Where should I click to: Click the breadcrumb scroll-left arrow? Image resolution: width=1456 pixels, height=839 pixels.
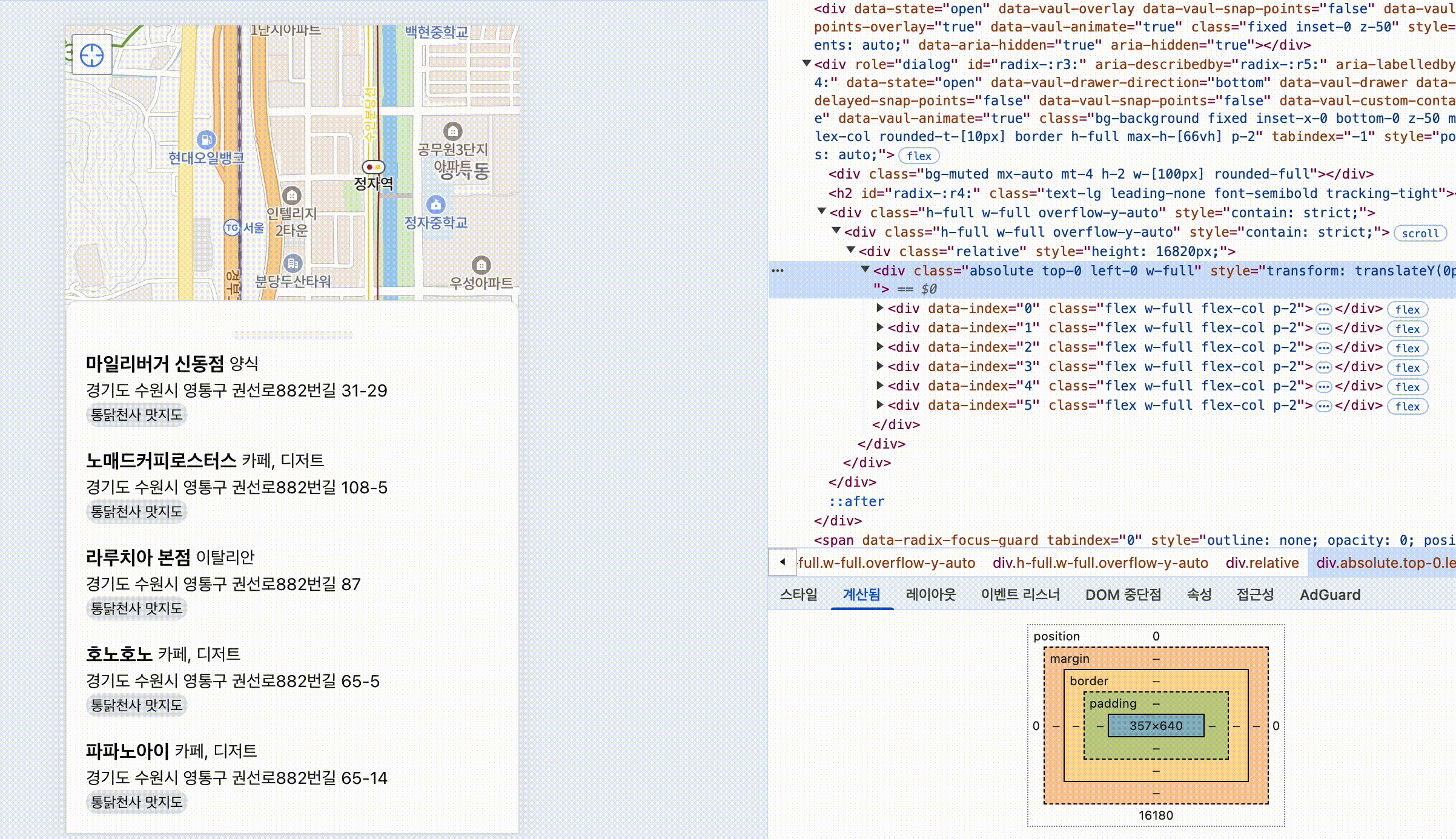[783, 562]
